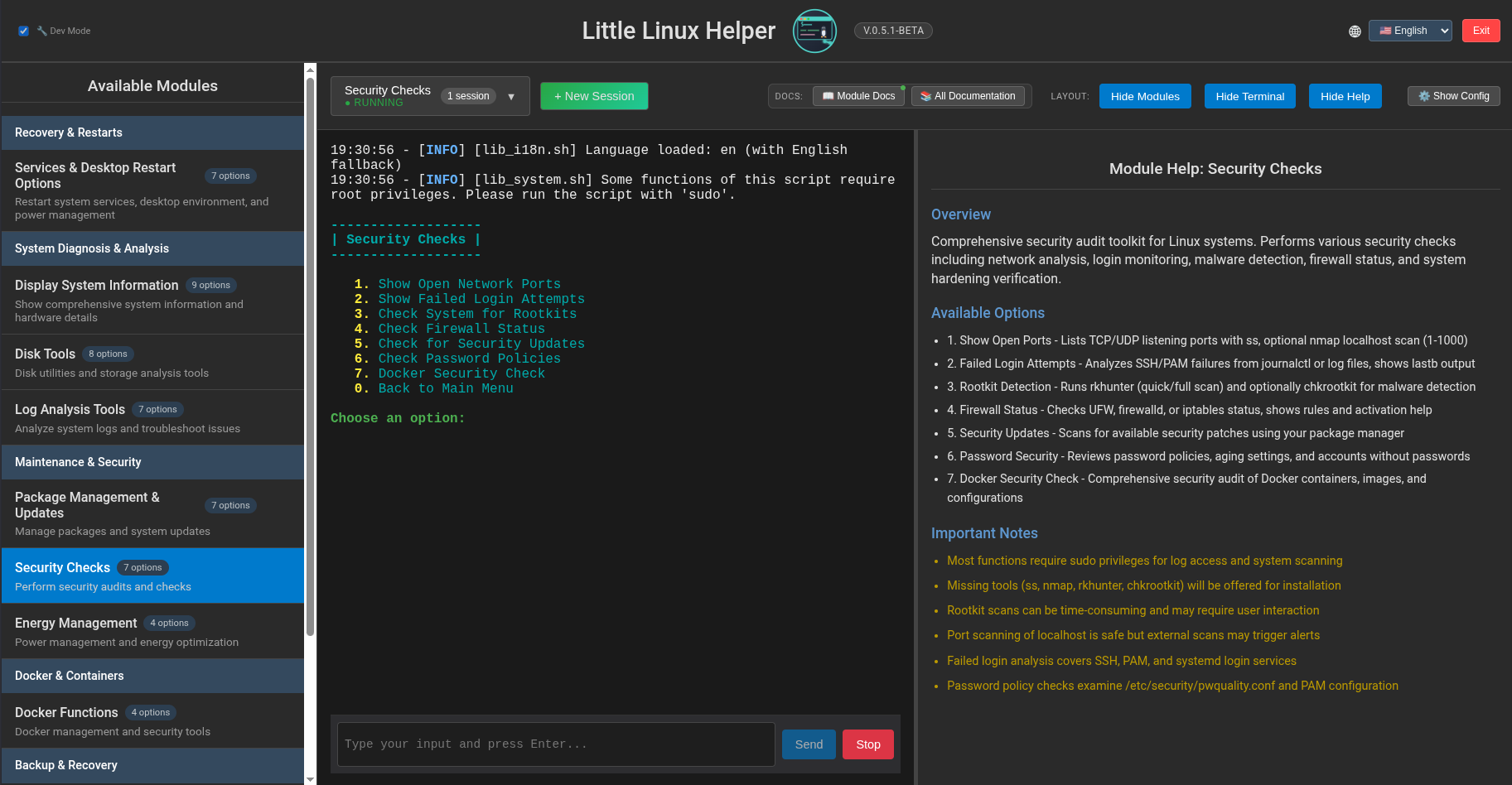Hide the Terminal panel
The image size is (1512, 785).
click(1249, 96)
